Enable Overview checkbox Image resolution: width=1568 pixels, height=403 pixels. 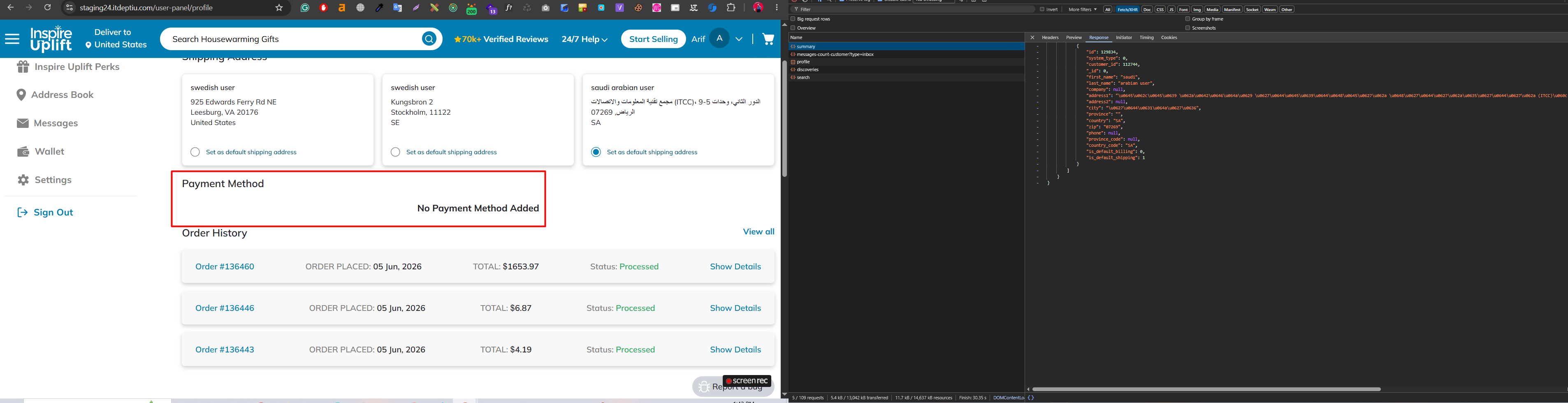[793, 28]
